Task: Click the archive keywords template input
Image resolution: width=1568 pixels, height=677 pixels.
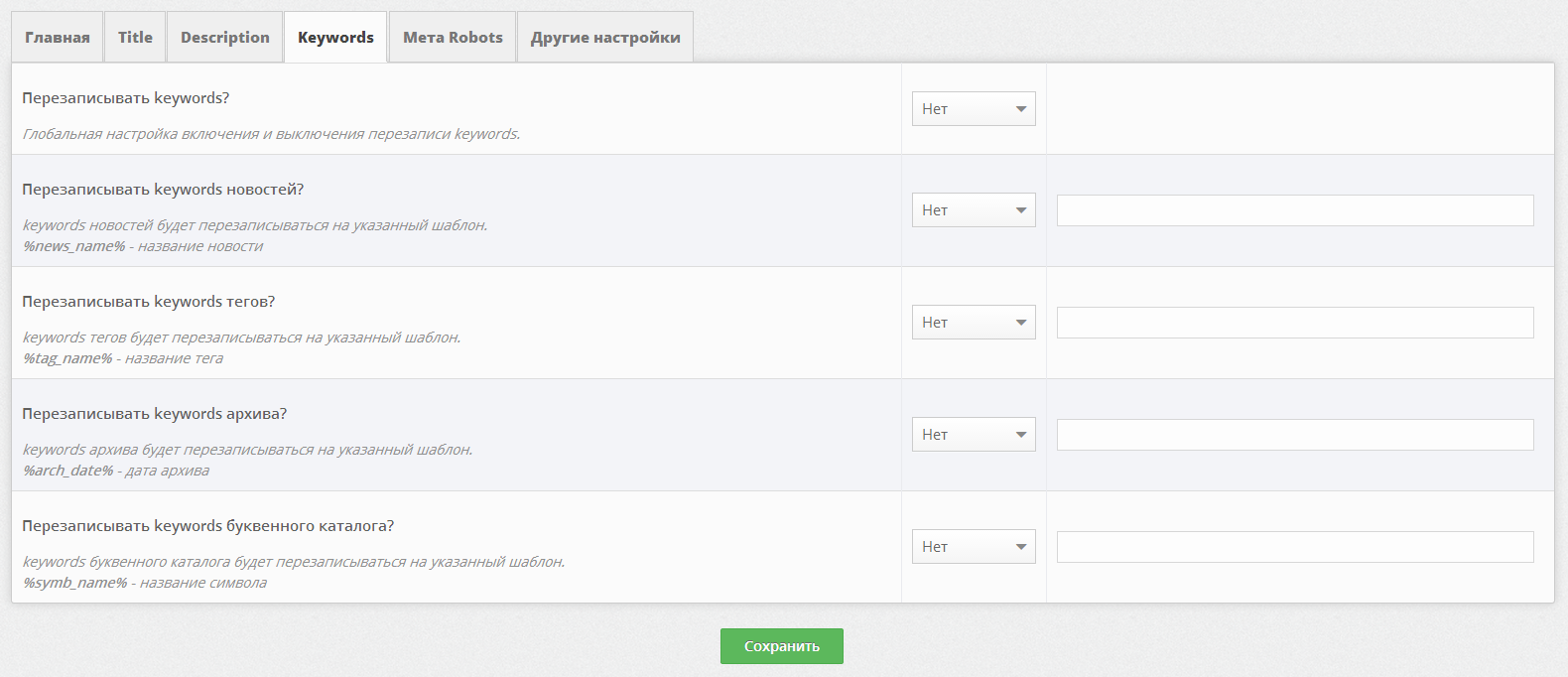Action: click(1295, 435)
